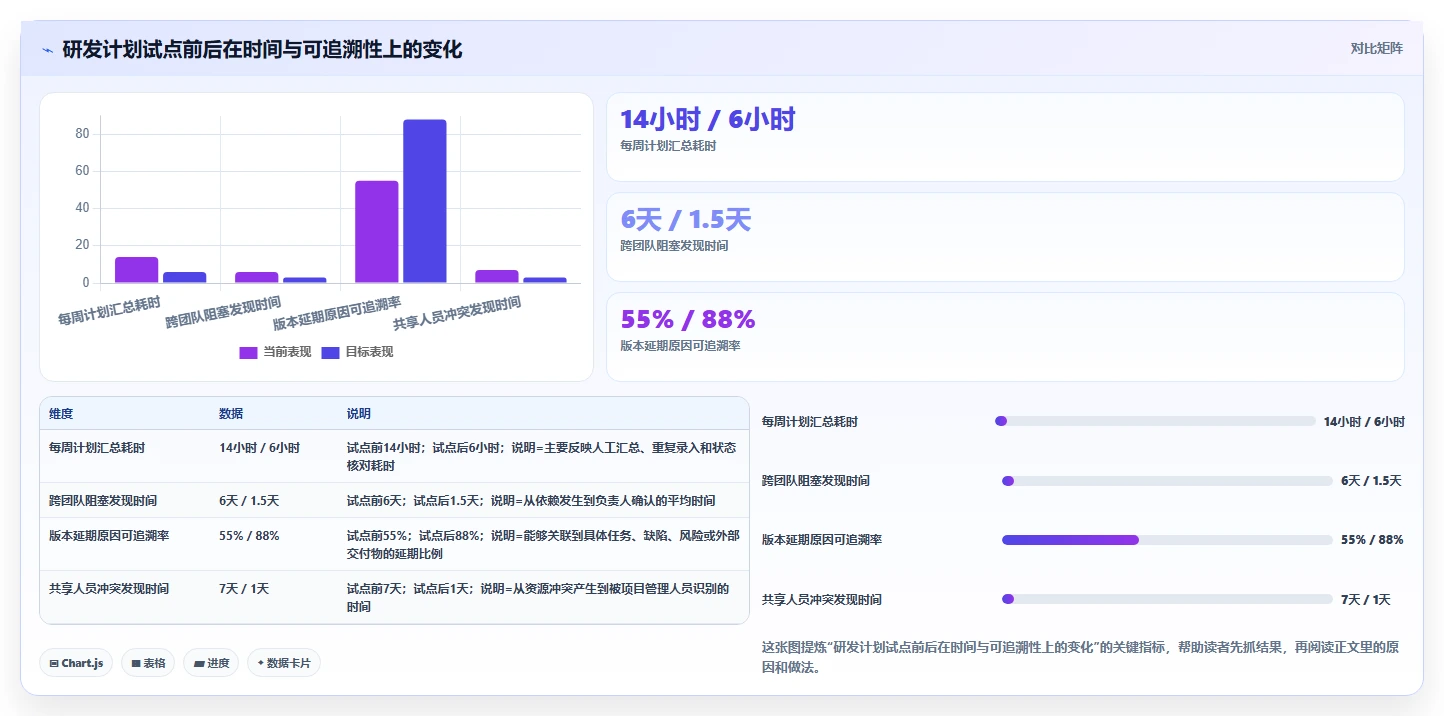Screen dimensions: 1444x716
Task: Click the 版本延期原因可追溯率 progress bar
Action: [x=1167, y=540]
